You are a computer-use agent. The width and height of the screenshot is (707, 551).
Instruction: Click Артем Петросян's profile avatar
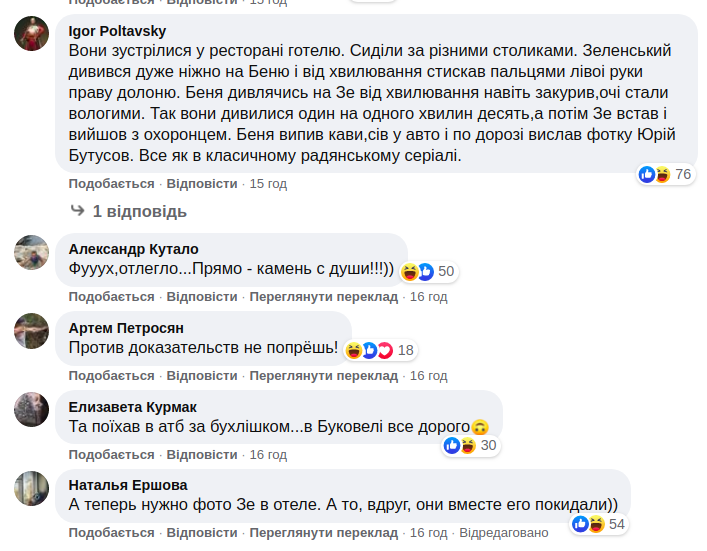point(32,332)
